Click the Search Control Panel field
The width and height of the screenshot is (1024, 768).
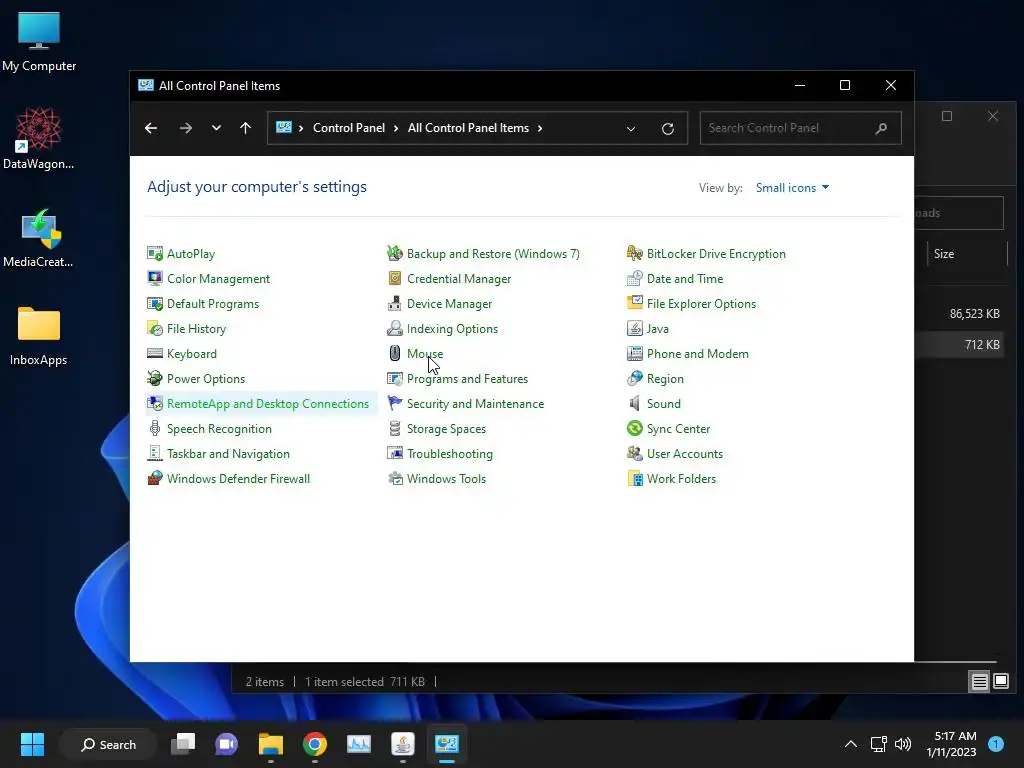click(x=801, y=128)
